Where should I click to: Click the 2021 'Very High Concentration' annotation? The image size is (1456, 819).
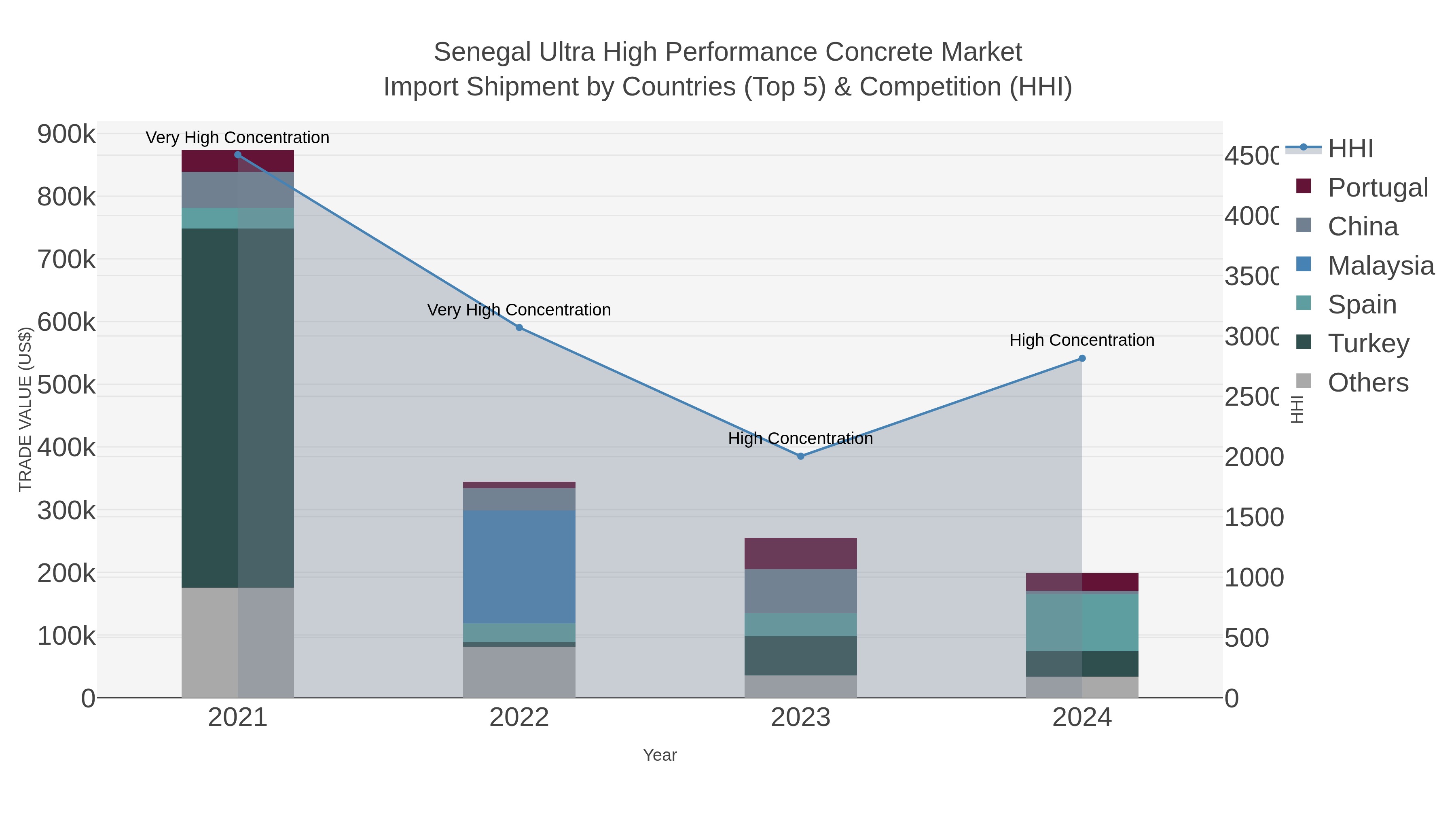click(x=237, y=138)
